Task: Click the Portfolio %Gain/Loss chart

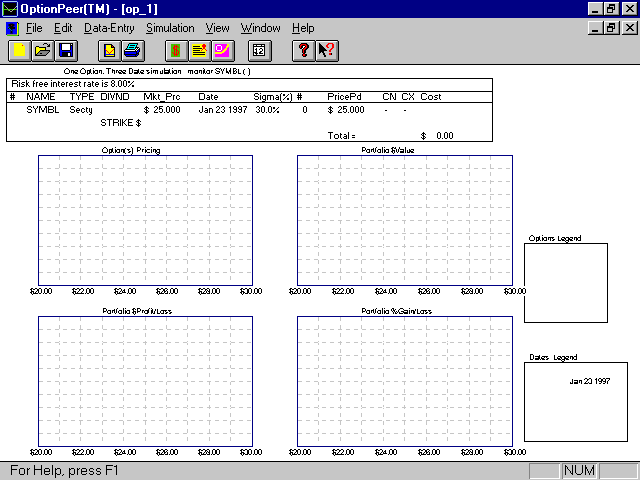Action: coord(404,382)
